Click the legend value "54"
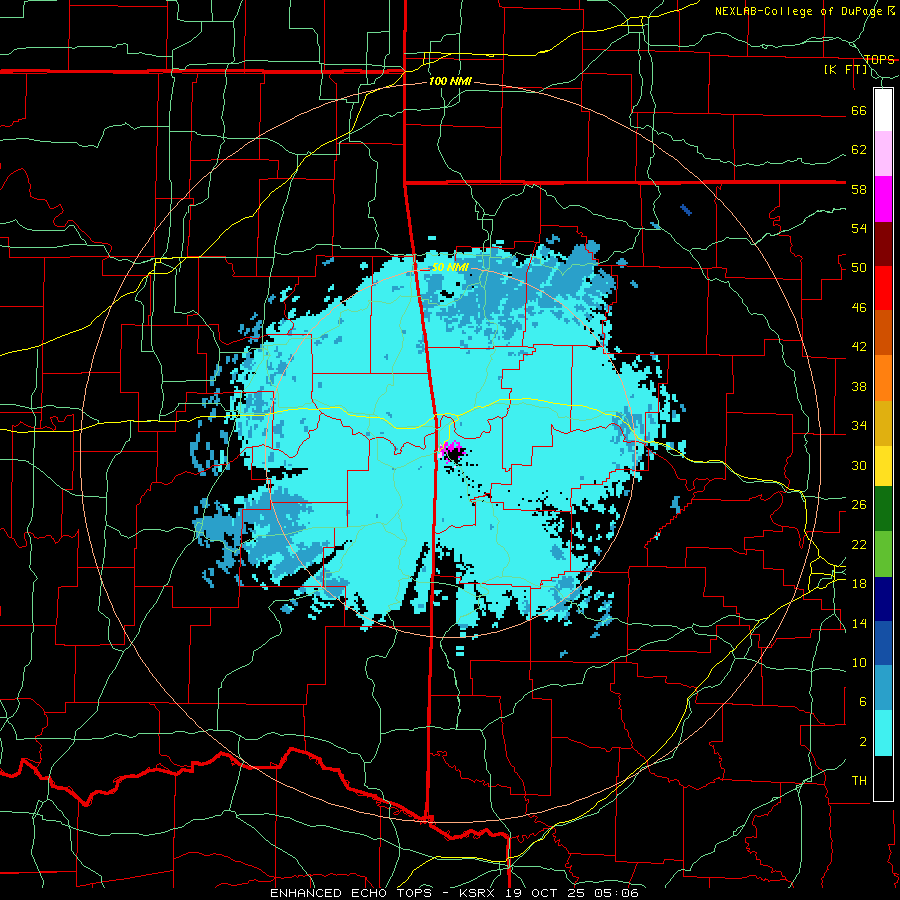900x900 pixels. (859, 228)
